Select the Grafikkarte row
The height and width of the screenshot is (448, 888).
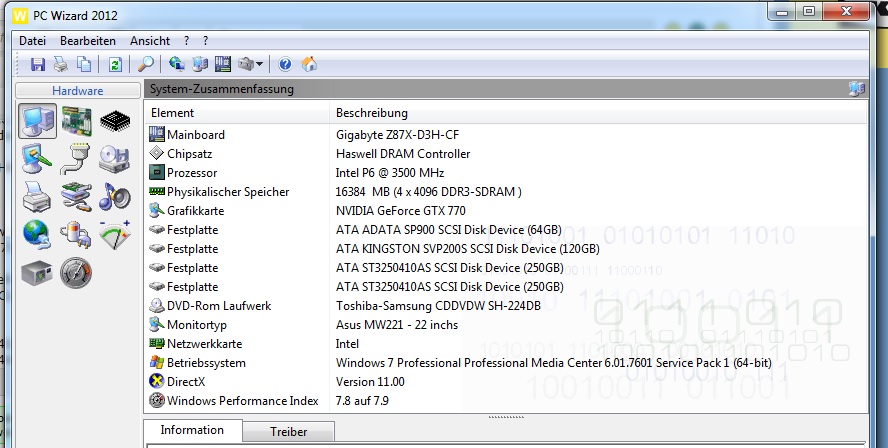[x=506, y=211]
